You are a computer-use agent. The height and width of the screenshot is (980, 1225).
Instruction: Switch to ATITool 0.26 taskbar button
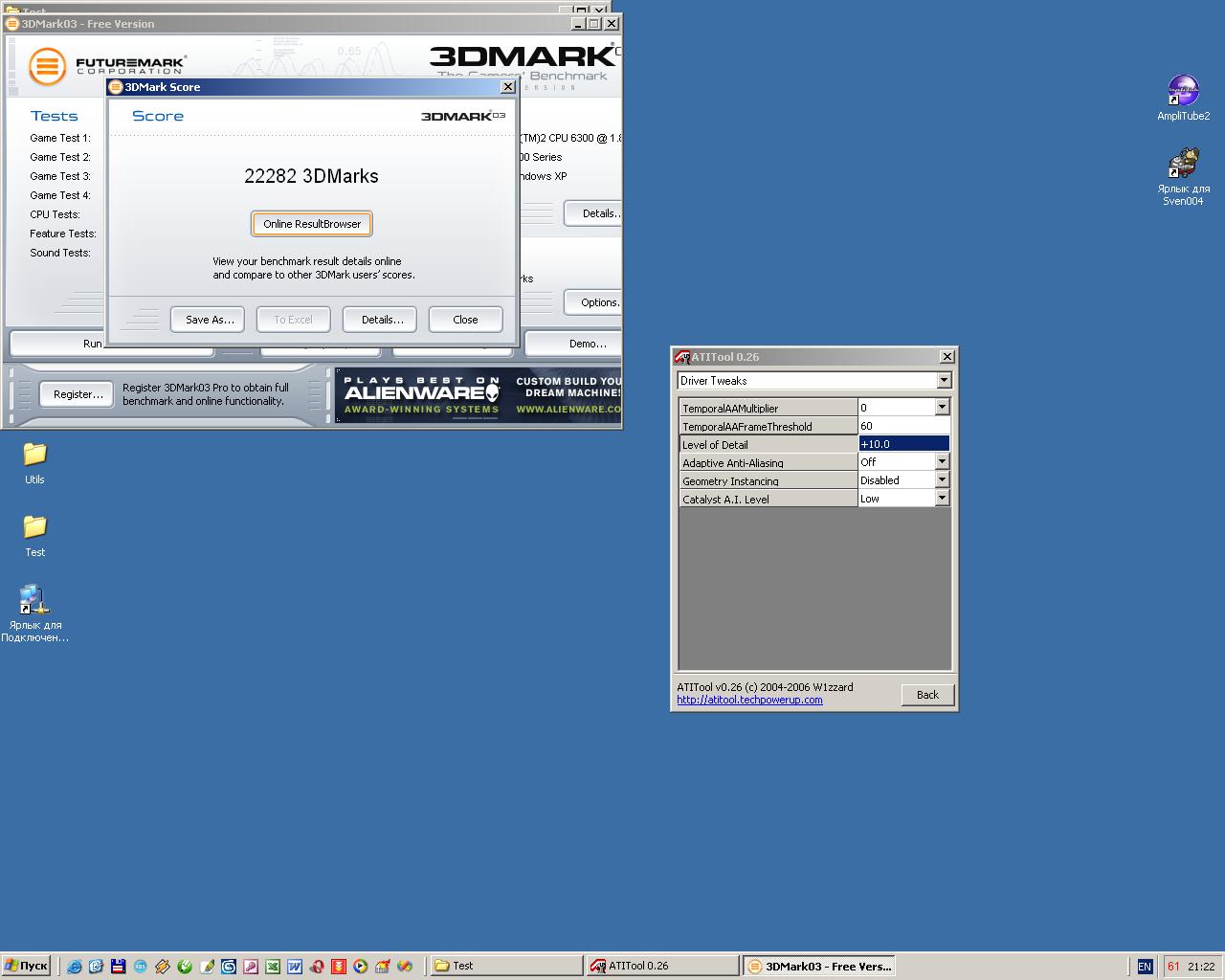tap(662, 967)
